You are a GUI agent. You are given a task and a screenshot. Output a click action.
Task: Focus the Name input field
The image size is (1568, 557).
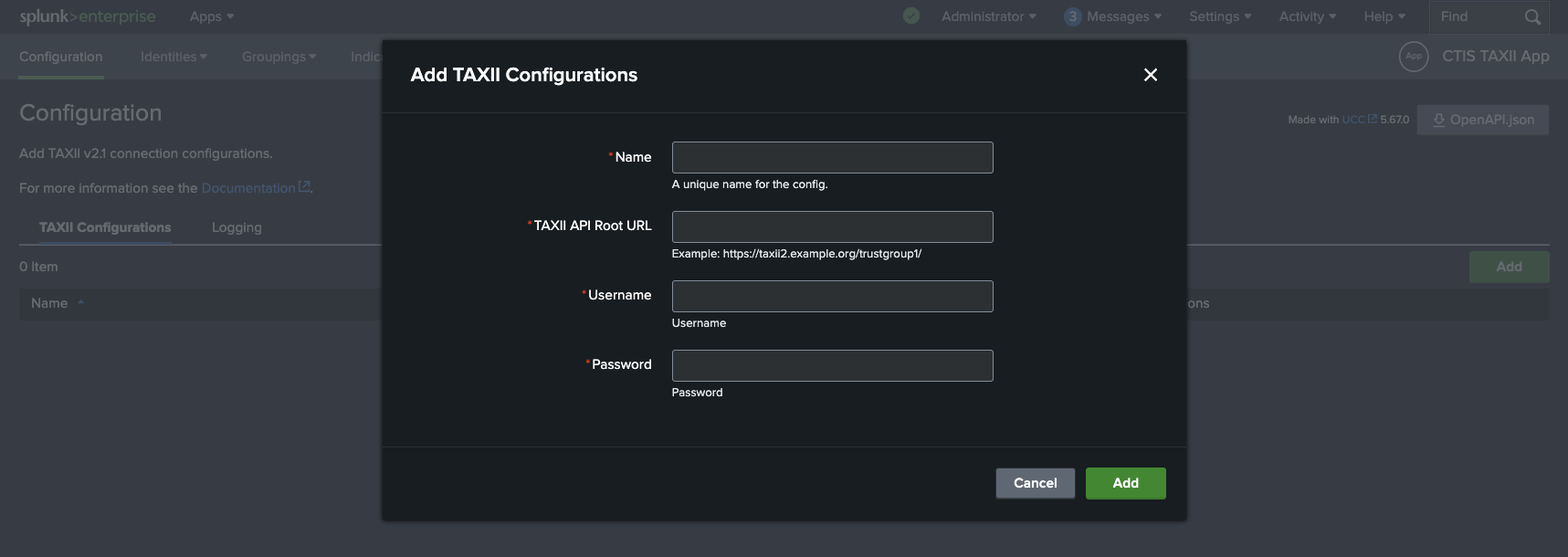coord(832,157)
